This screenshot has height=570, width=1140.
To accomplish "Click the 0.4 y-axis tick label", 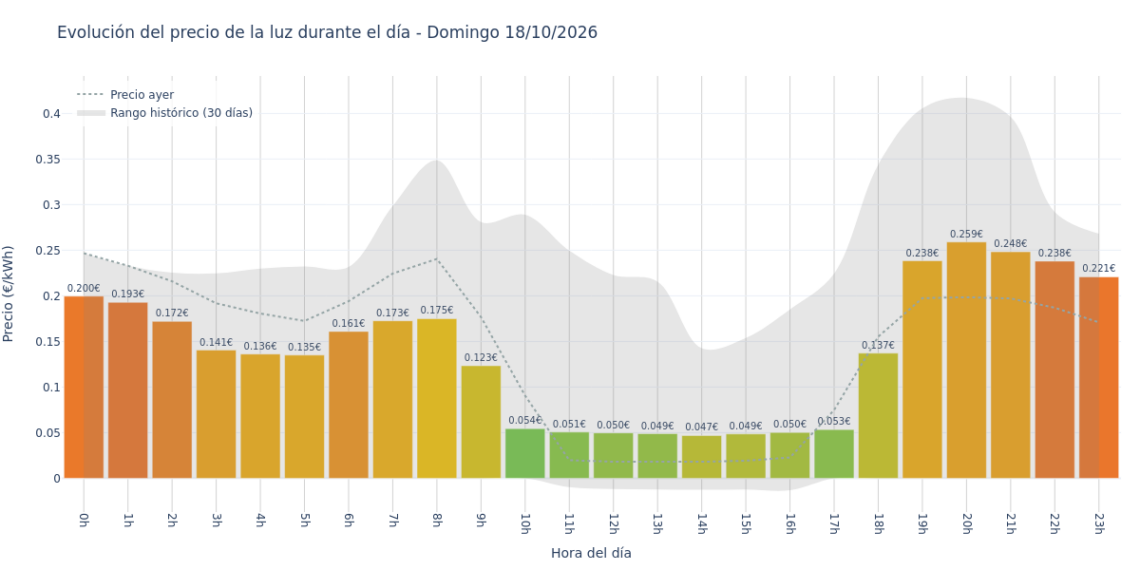I will [50, 113].
